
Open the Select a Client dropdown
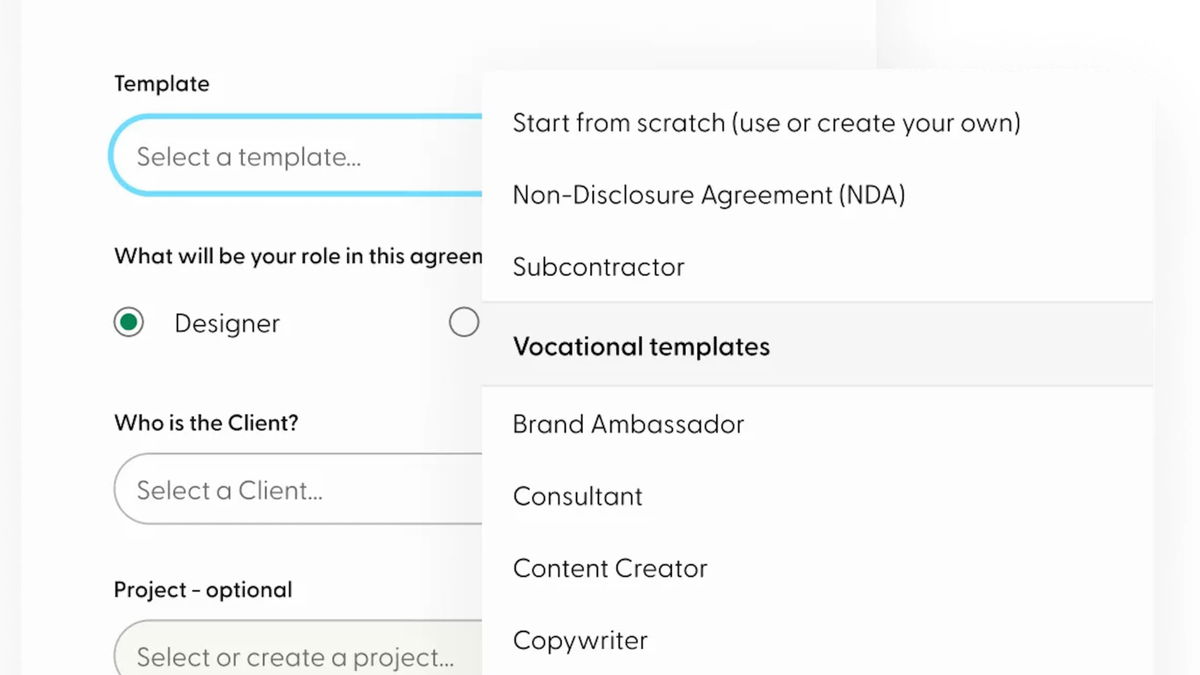[x=299, y=490]
